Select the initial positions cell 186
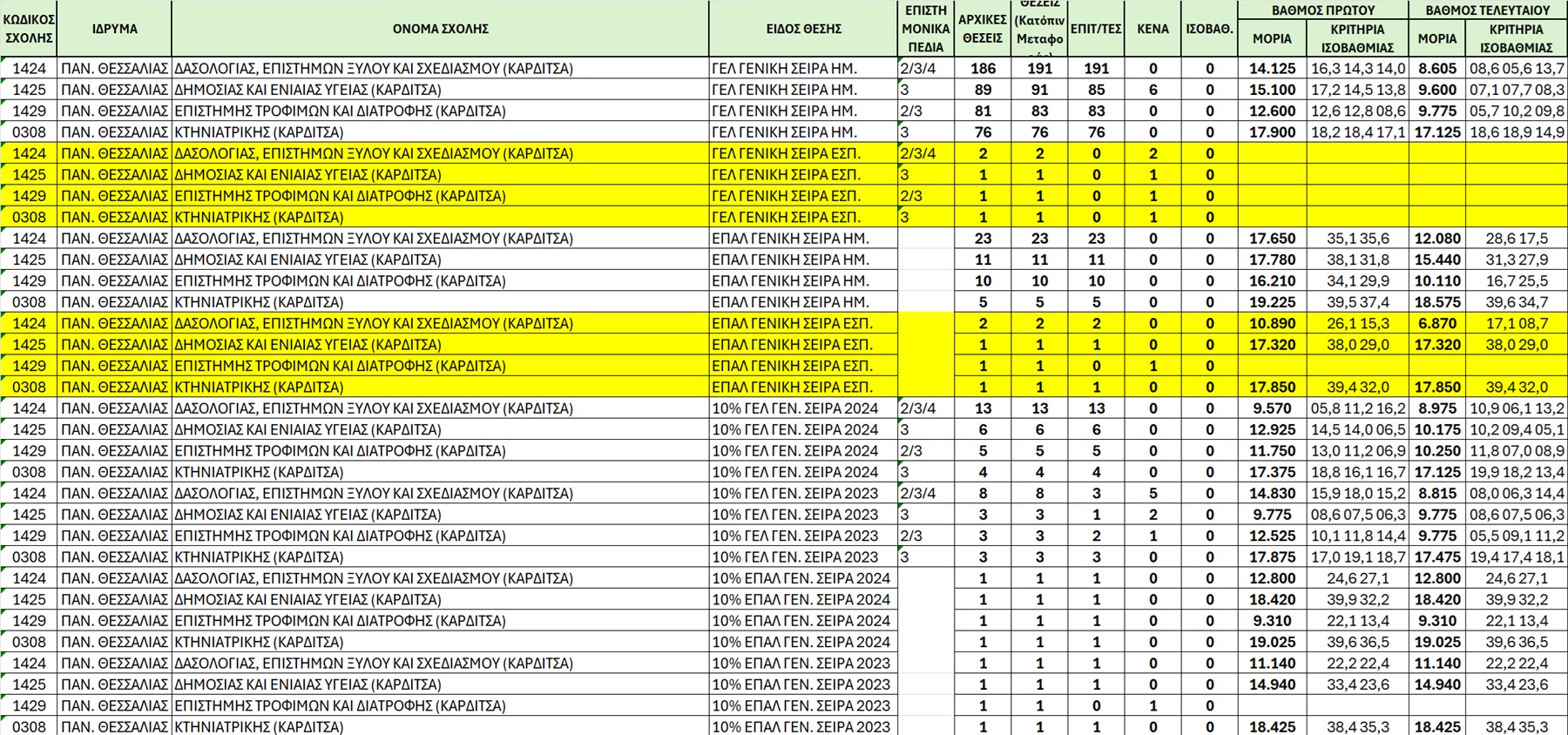 tap(983, 69)
